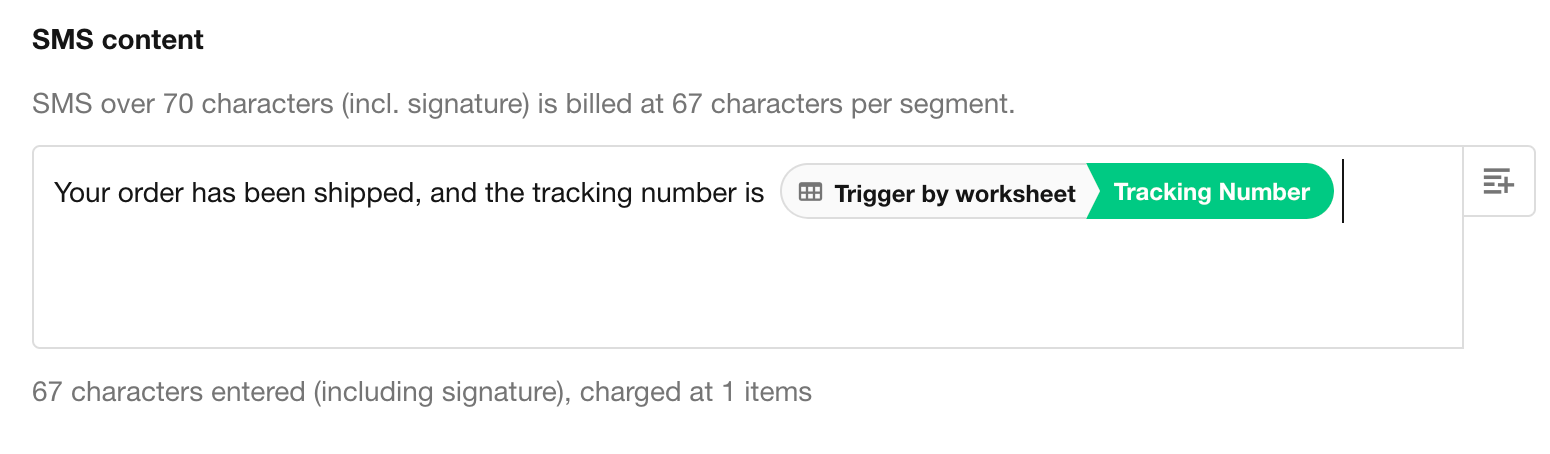The image size is (1550, 454).
Task: Click the "(including signature)" text in the counter
Action: click(440, 392)
